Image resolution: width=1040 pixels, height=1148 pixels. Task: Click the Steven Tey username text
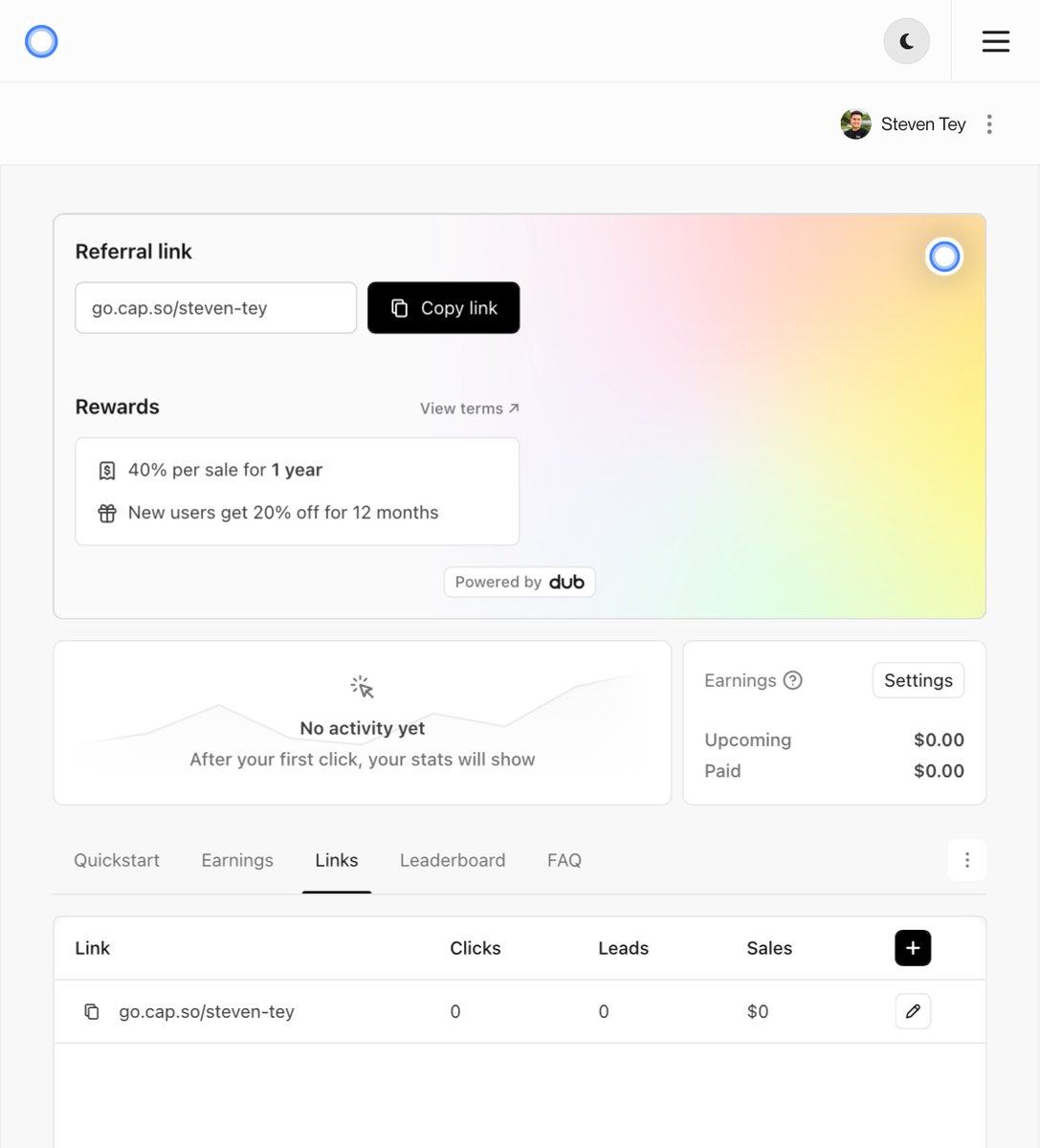pyautogui.click(x=923, y=124)
